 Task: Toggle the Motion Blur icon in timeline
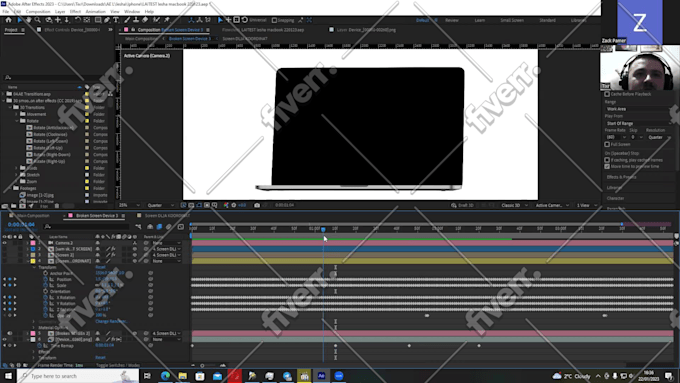pos(169,226)
